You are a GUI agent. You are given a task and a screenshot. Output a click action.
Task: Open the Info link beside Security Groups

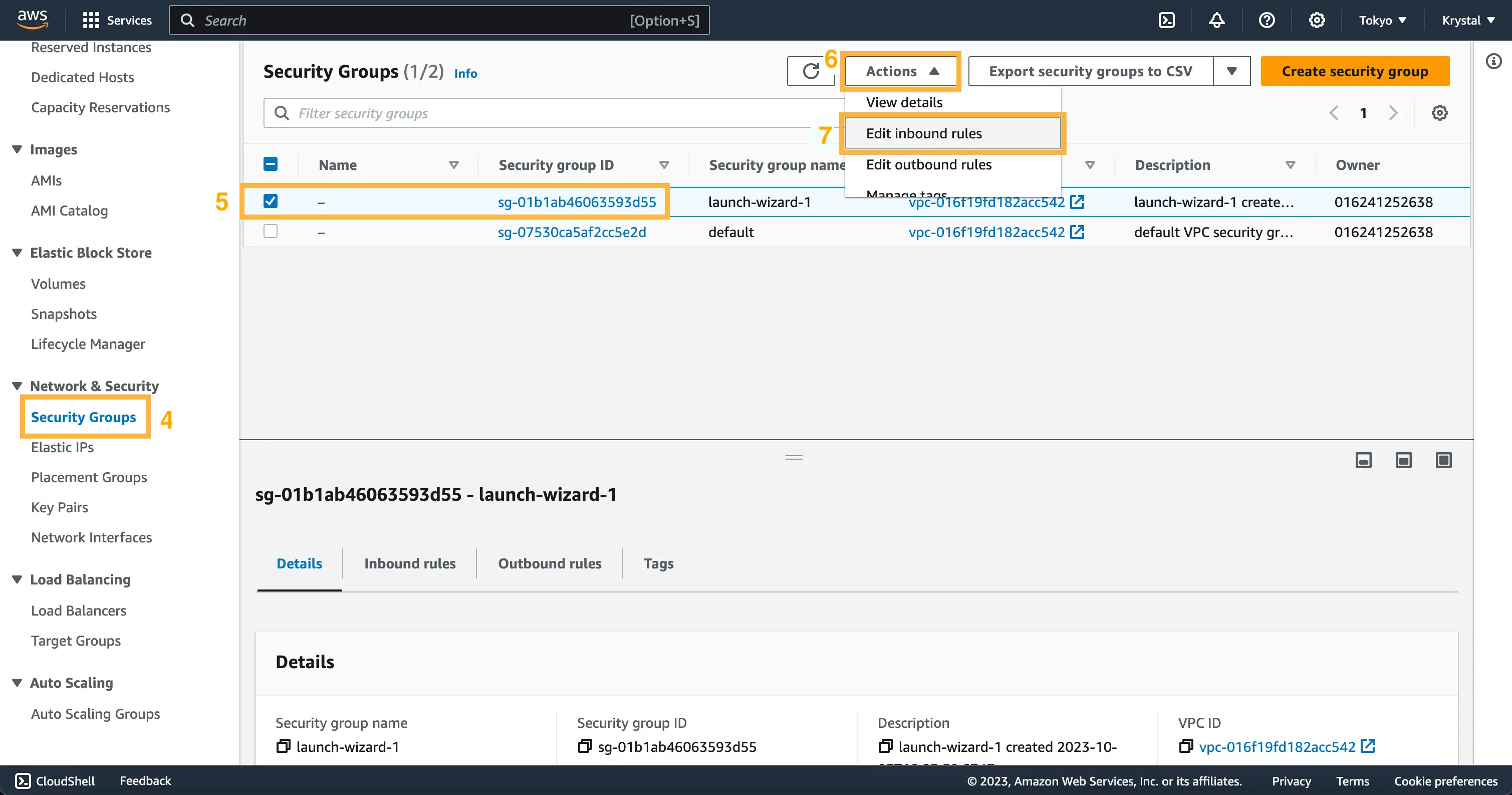pos(465,73)
